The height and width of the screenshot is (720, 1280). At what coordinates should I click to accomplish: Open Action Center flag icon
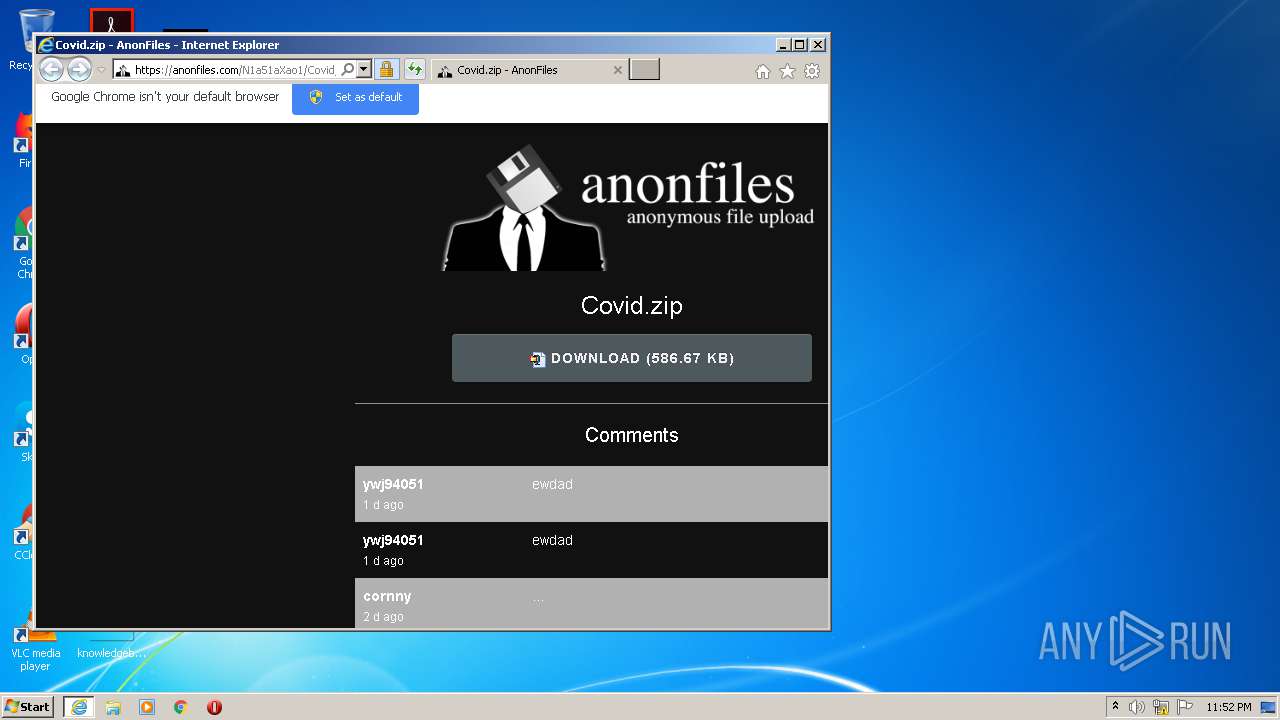coord(1184,707)
